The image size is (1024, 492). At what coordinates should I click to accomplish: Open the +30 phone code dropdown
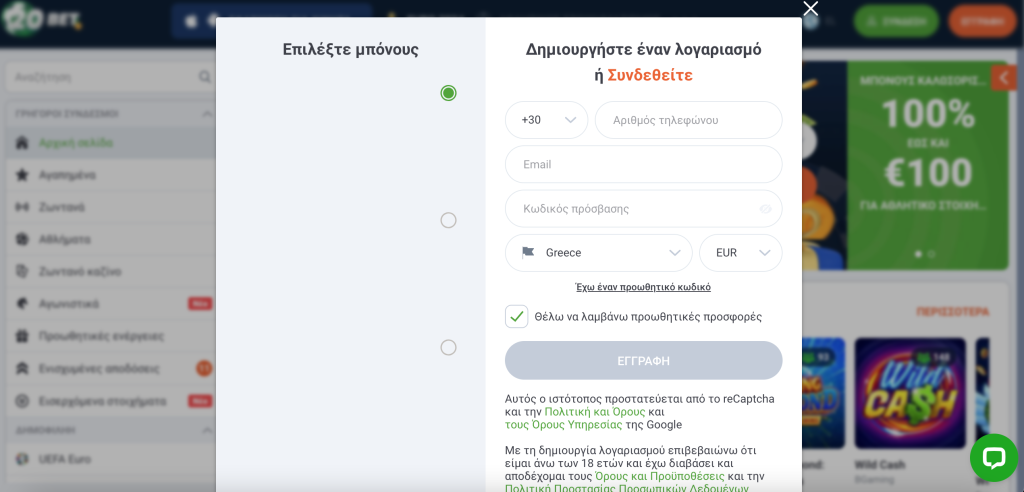coord(547,120)
